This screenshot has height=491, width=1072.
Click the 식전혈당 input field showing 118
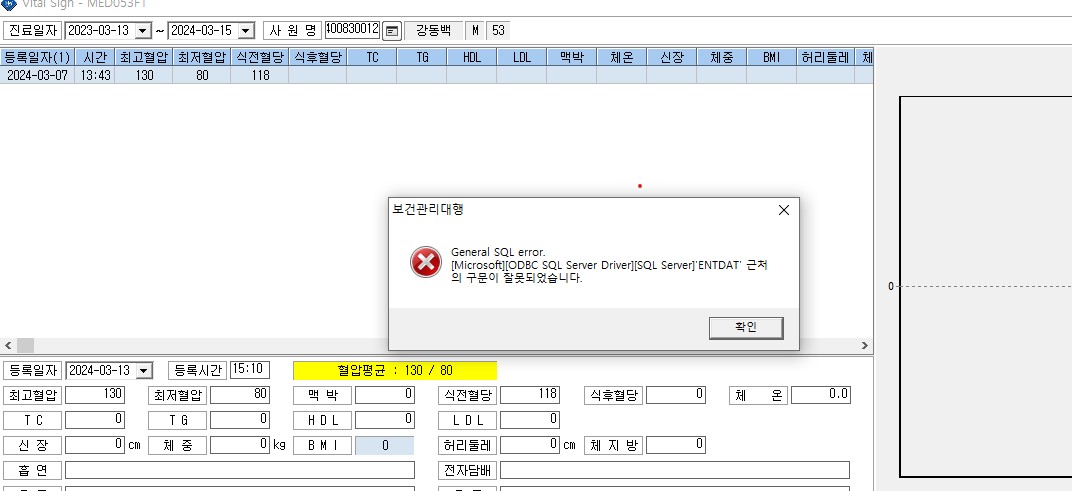point(530,395)
